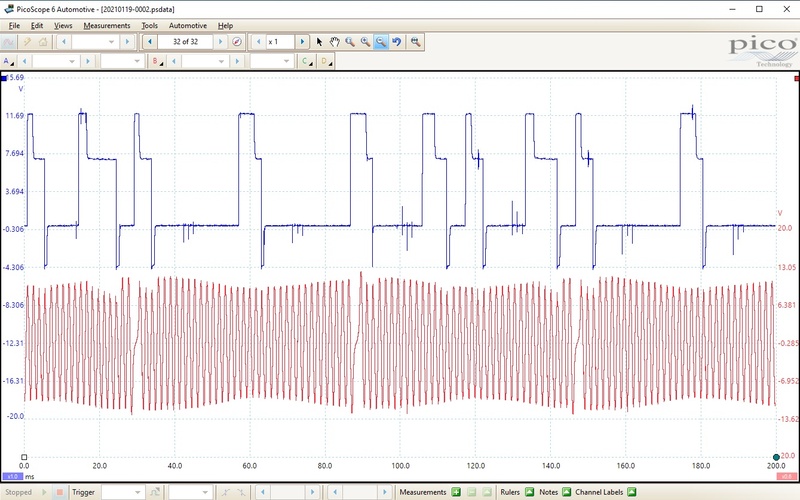800x500 pixels.
Task: Click the green add measurement plus button
Action: 456,492
